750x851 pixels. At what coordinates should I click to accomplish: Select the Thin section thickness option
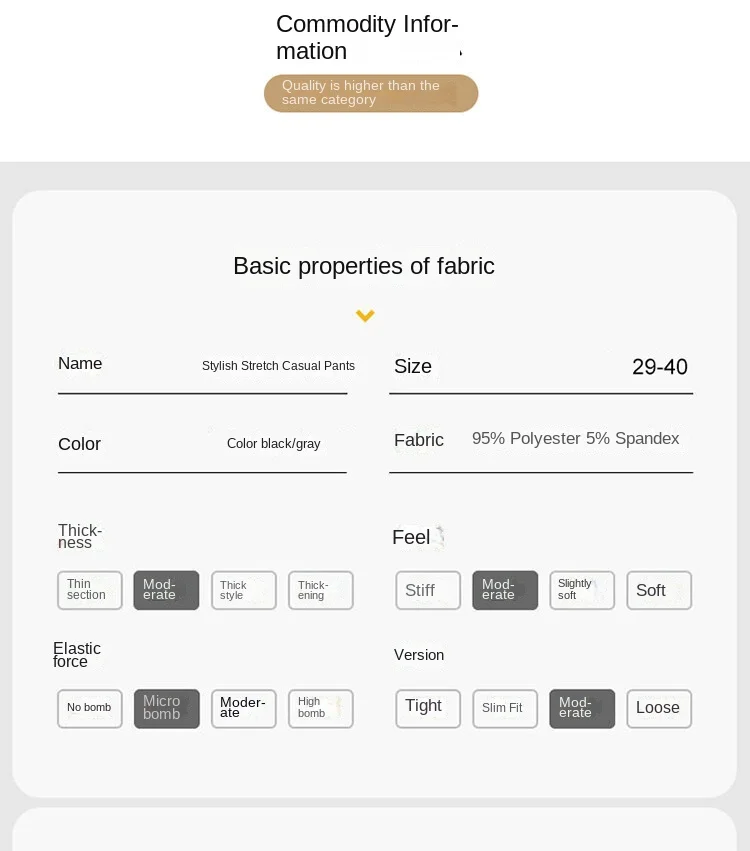90,590
